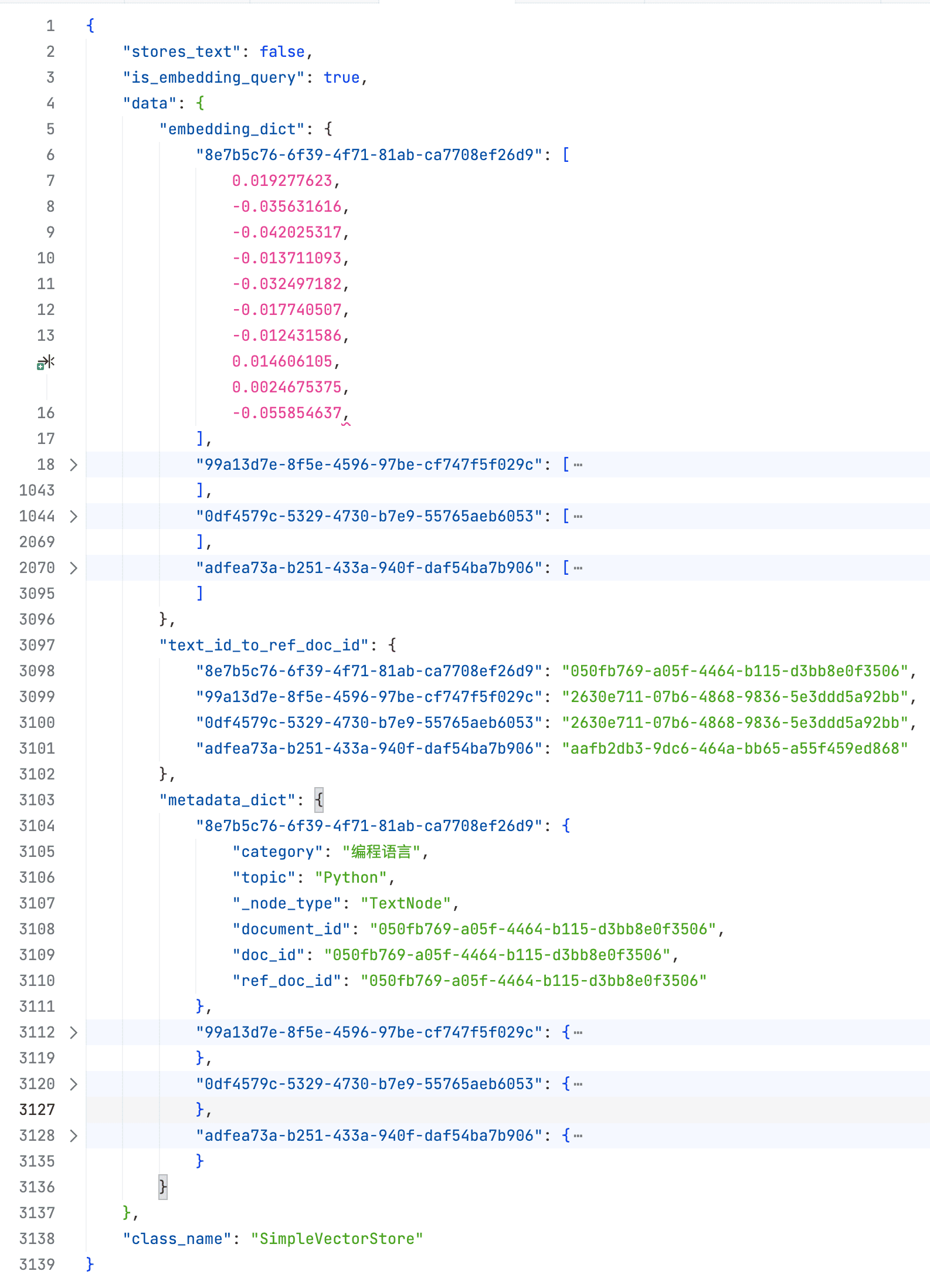Place cursor on the "embedding_dict" key
The image size is (930, 1288).
click(x=232, y=129)
